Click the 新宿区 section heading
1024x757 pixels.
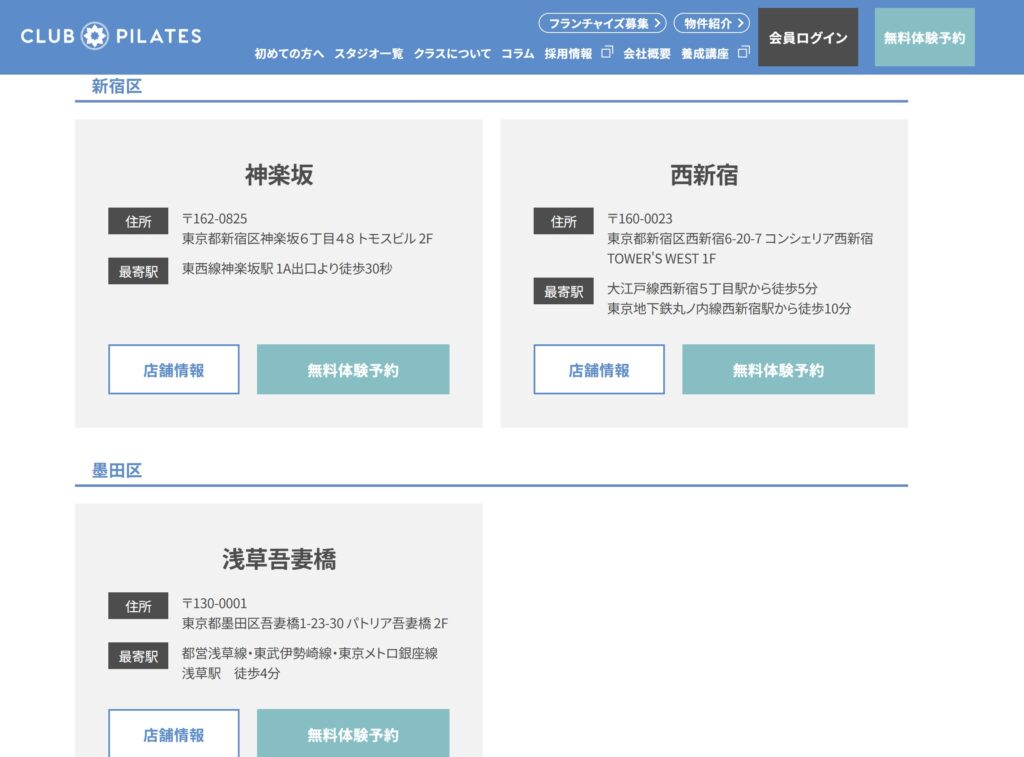[116, 86]
